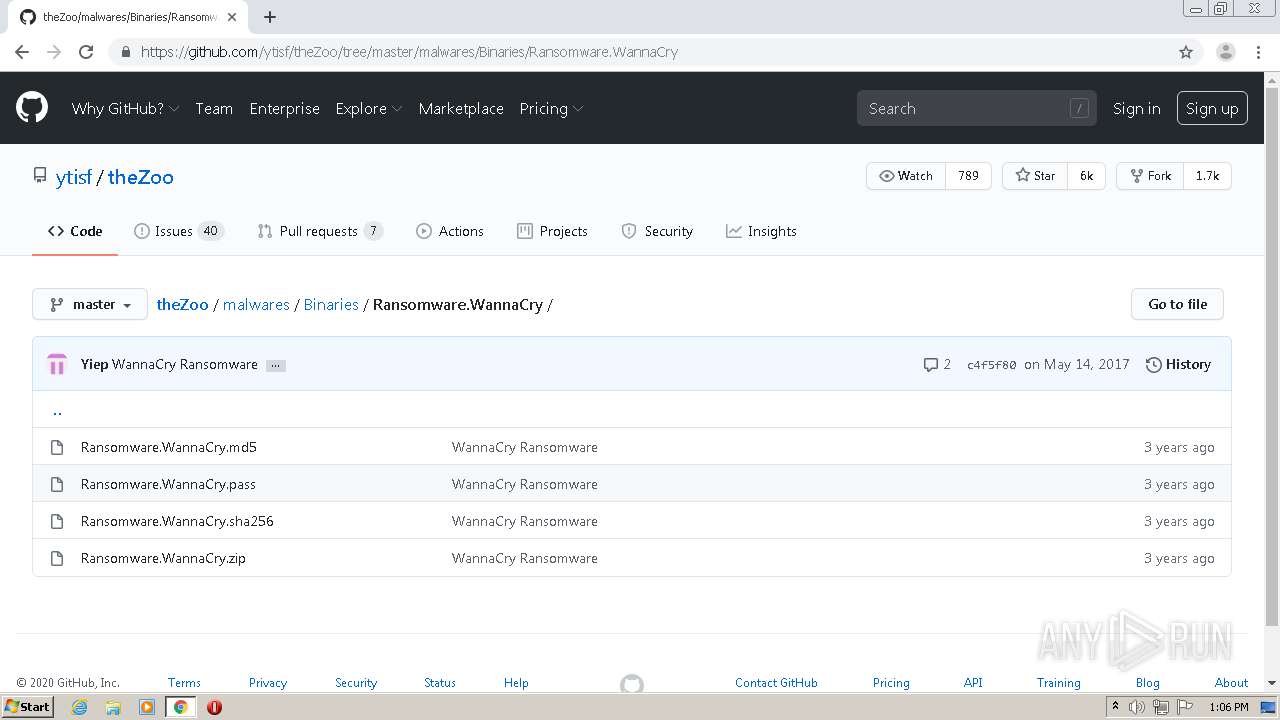Image resolution: width=1280 pixels, height=720 pixels.
Task: Switch to Pull requests tab
Action: [320, 231]
